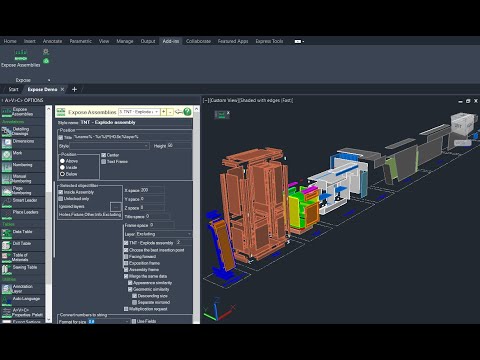The width and height of the screenshot is (480, 360).
Task: Open the Numbering tool icon
Action: point(7,167)
